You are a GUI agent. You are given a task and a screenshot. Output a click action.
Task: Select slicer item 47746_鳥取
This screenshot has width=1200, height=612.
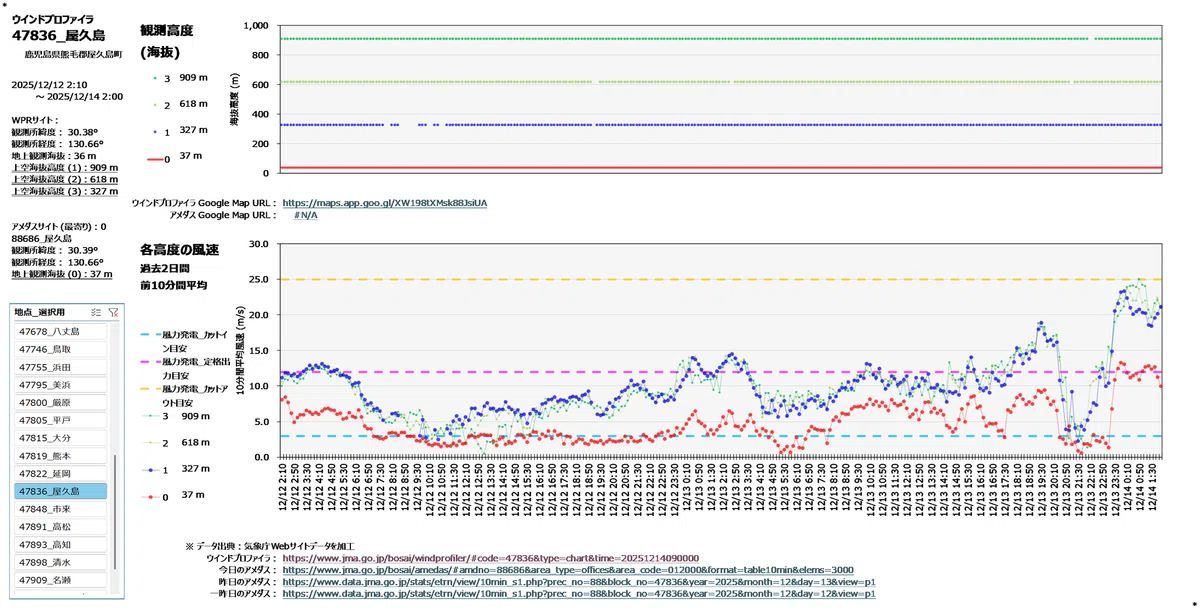(60, 349)
